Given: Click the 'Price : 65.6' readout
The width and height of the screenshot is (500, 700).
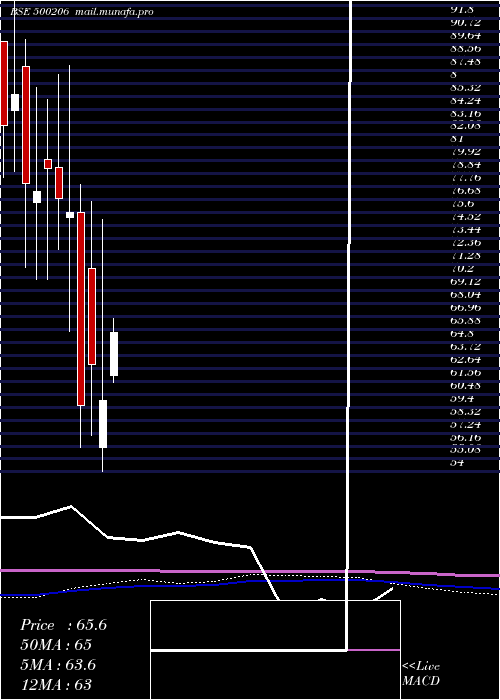Looking at the screenshot, I should pyautogui.click(x=63, y=625).
